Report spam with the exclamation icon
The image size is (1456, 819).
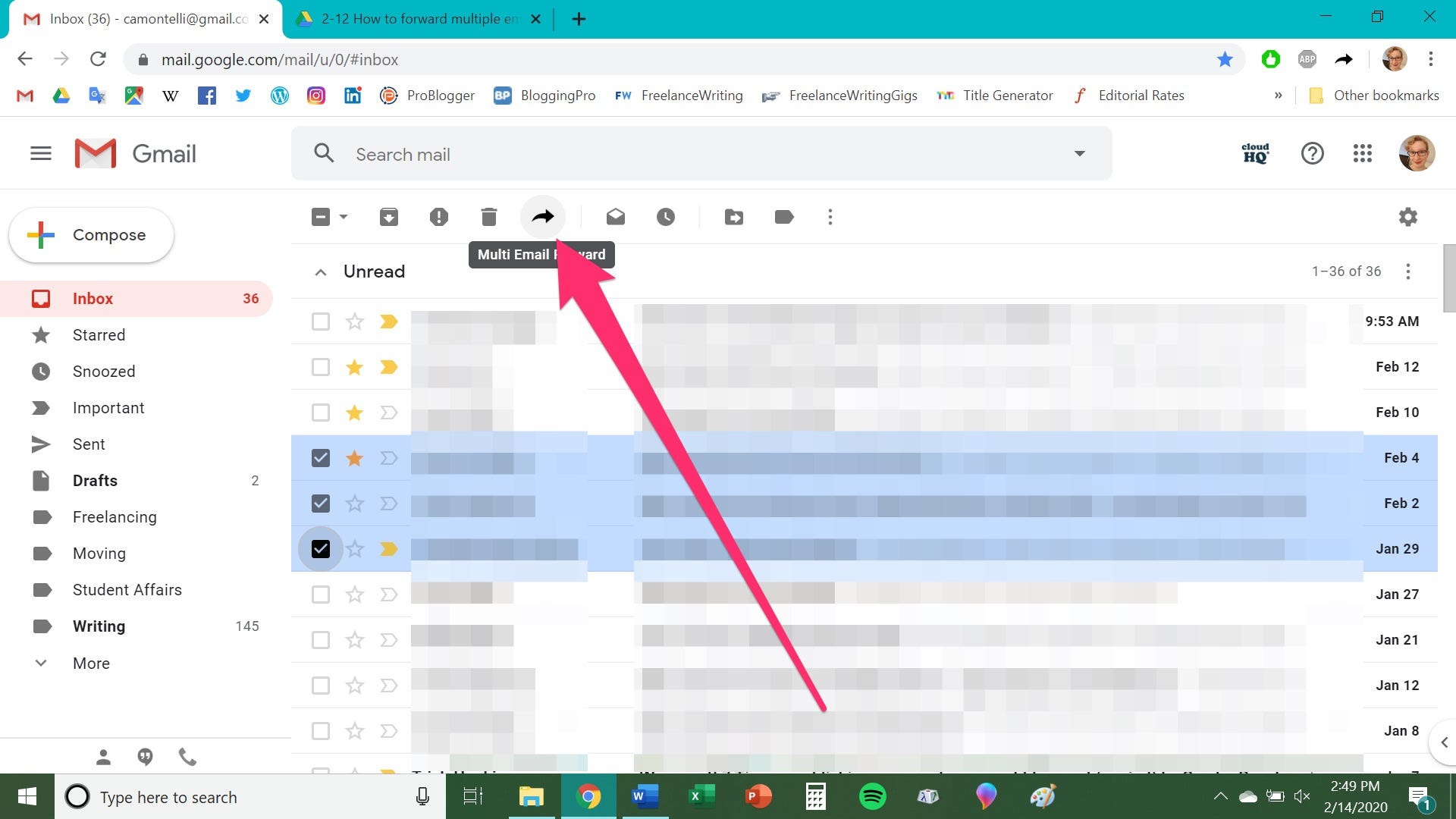[x=438, y=217]
